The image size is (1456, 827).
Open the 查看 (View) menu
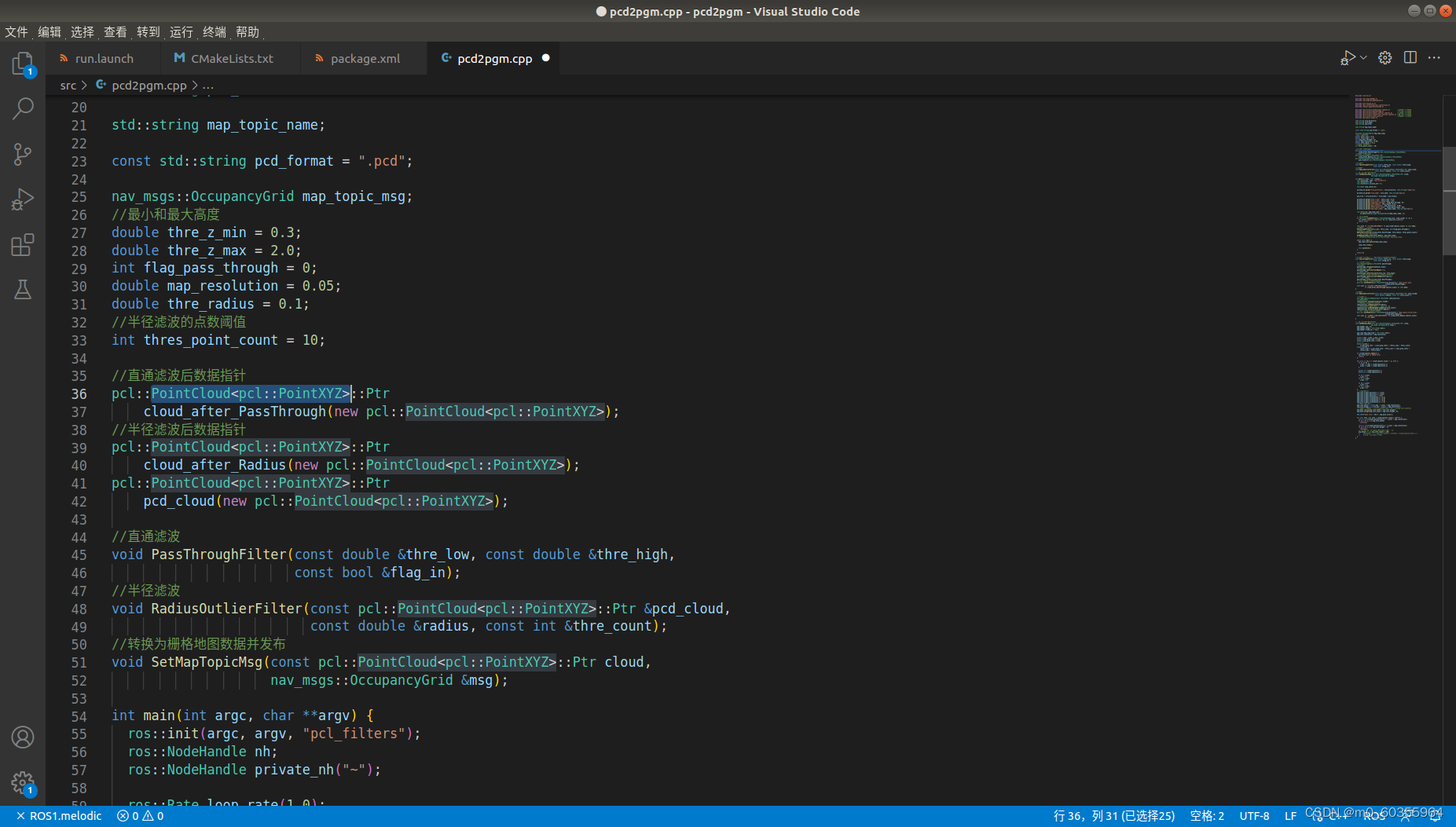pos(116,32)
